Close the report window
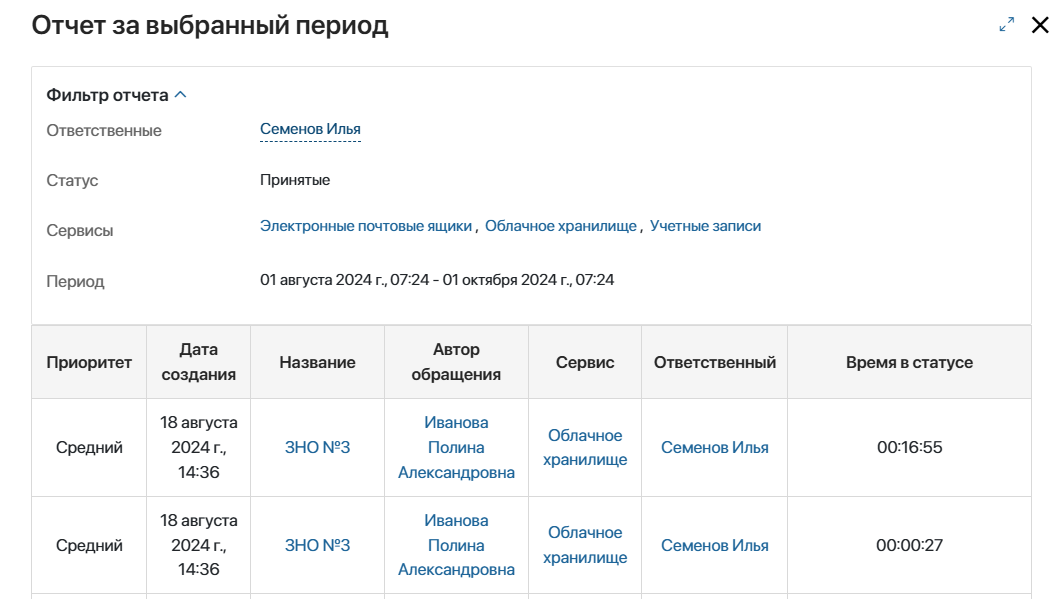 point(1039,25)
